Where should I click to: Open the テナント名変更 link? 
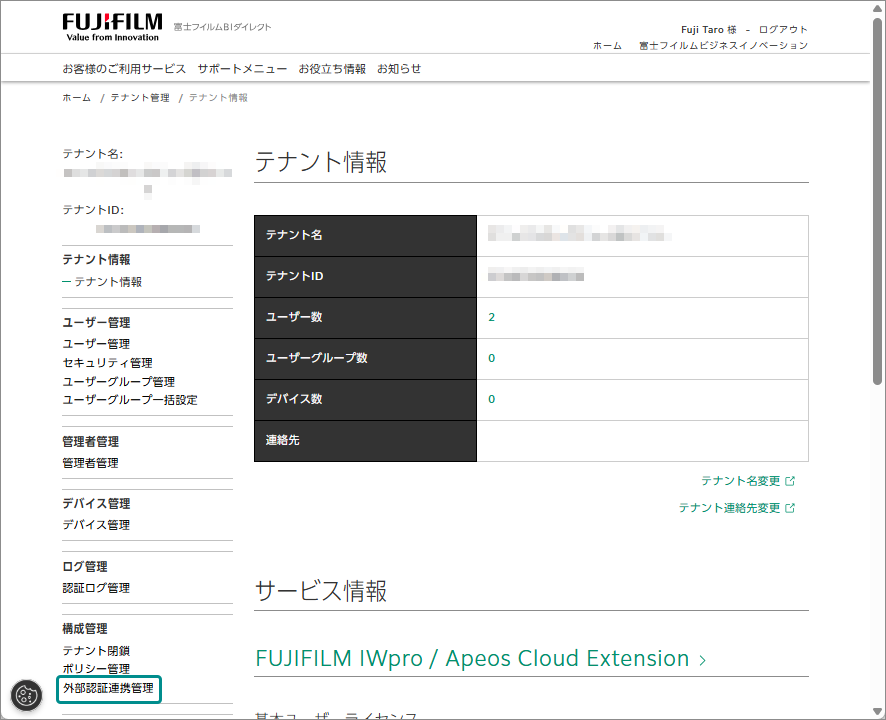(741, 481)
